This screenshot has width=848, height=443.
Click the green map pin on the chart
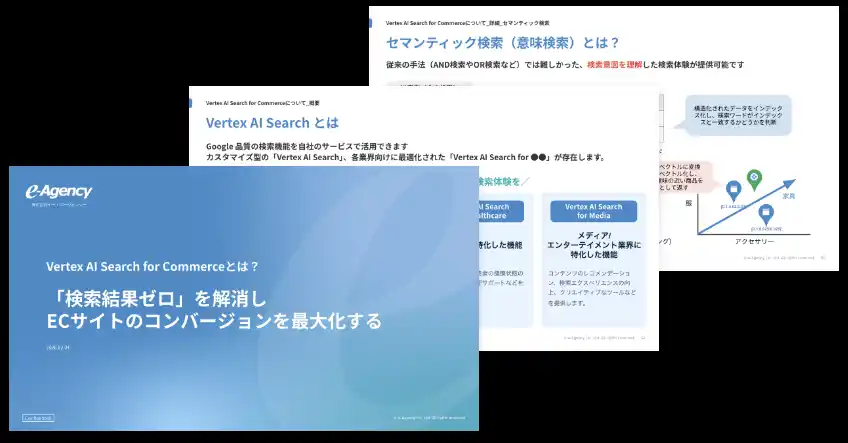pyautogui.click(x=754, y=180)
